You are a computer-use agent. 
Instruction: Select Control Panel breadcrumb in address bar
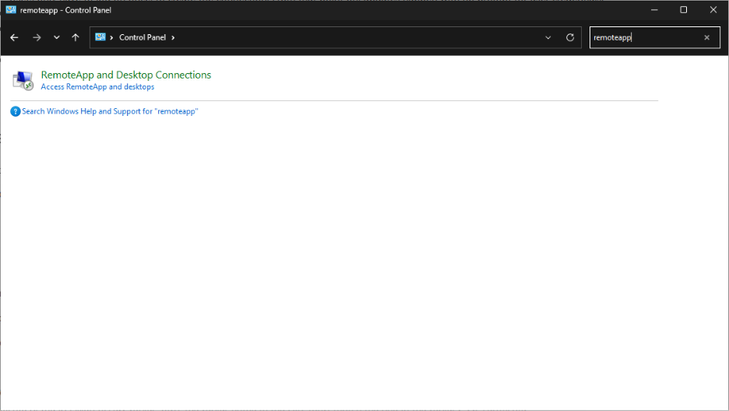point(142,37)
